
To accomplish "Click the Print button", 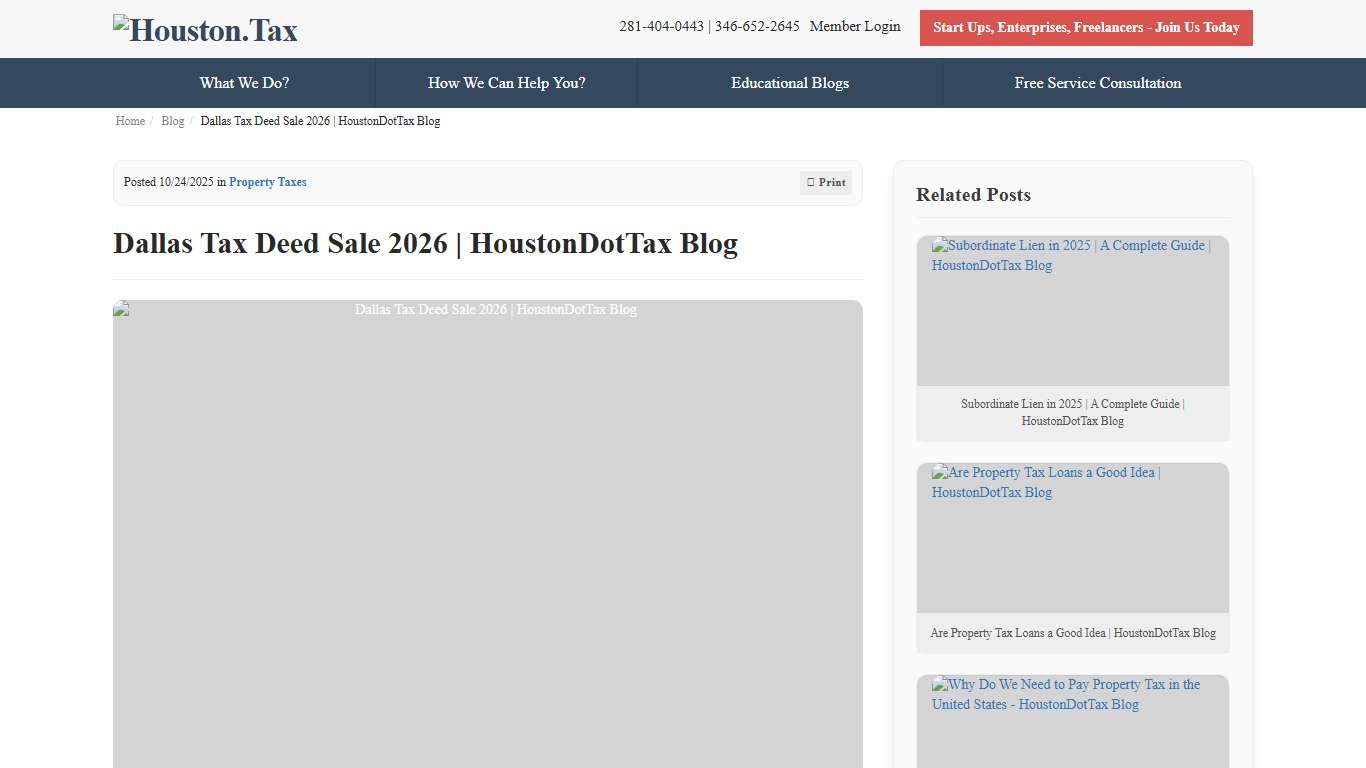I will pyautogui.click(x=825, y=182).
